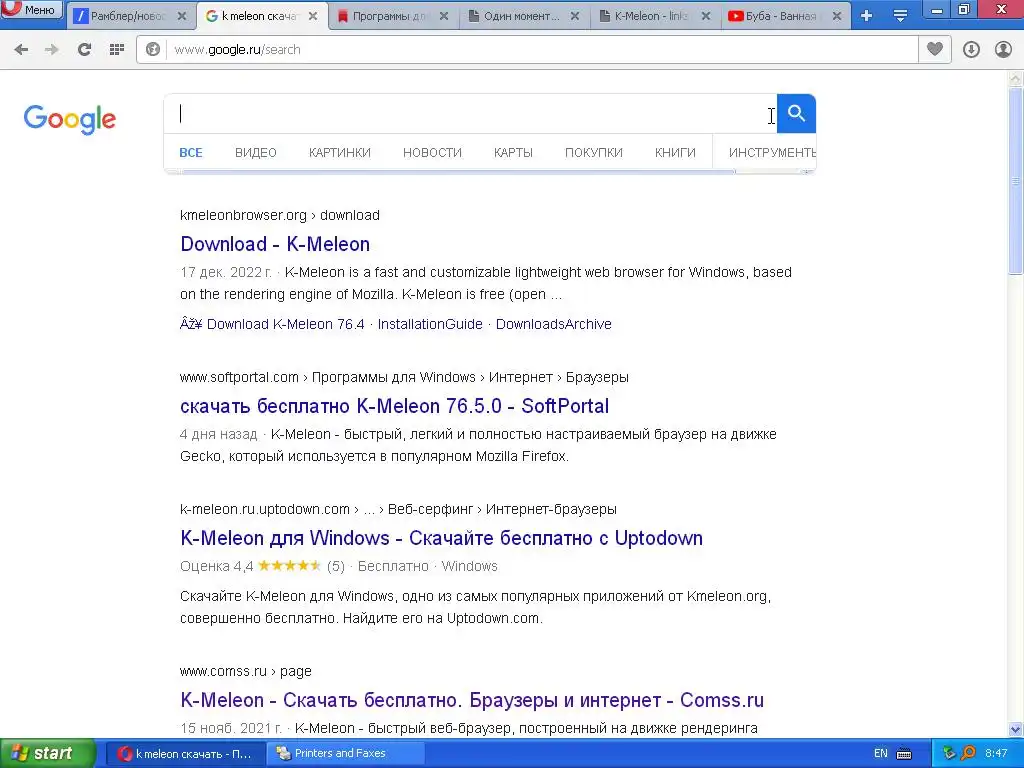Reload the page with refresh icon
1024x768 pixels.
click(x=84, y=50)
